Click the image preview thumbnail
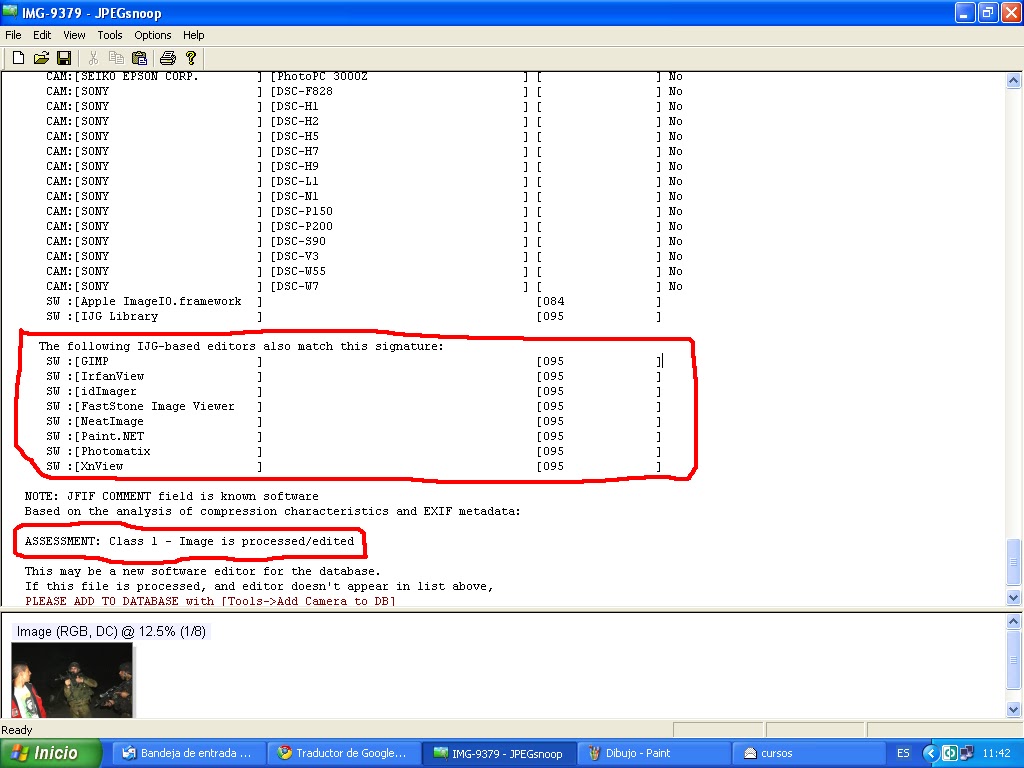 [71, 679]
